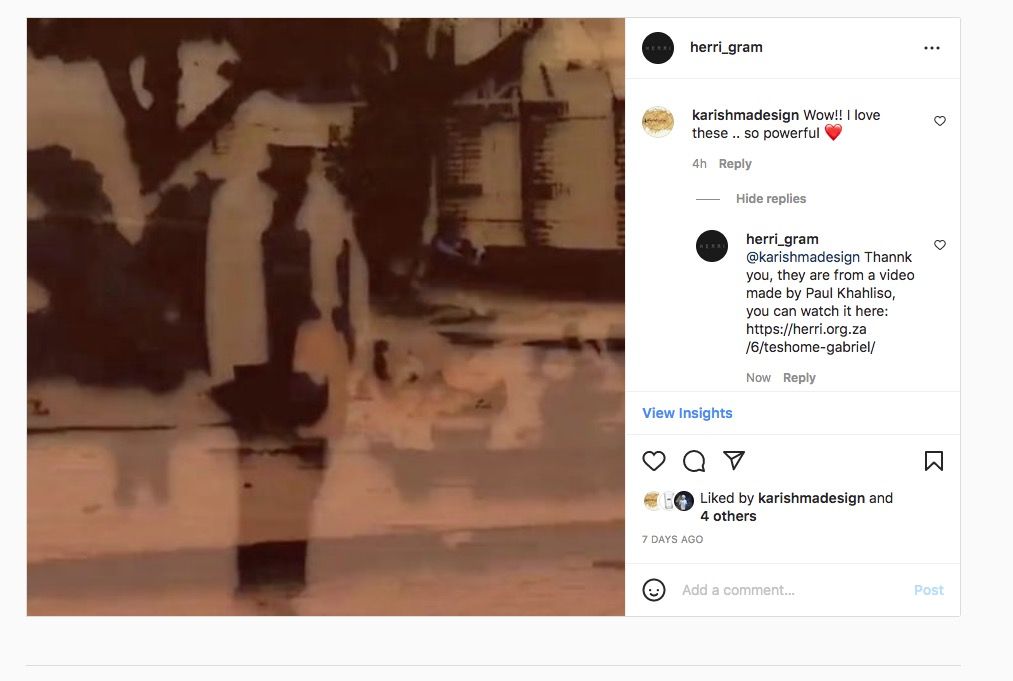Like herri_gram's reply comment heart
The height and width of the screenshot is (681, 1013).
pos(940,245)
